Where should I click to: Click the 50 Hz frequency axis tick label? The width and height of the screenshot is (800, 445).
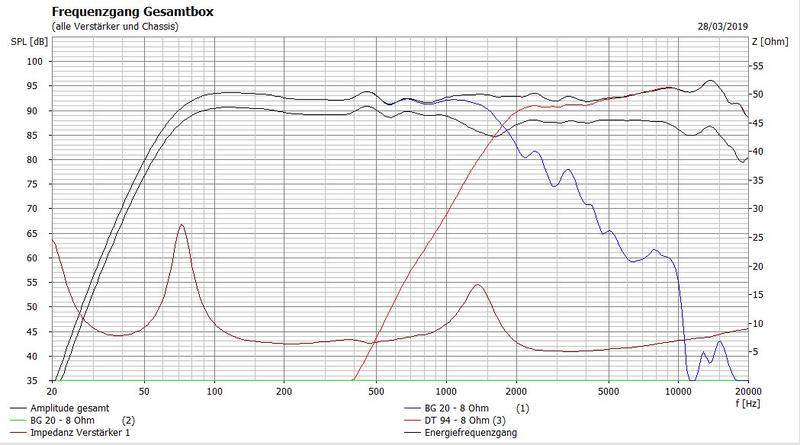click(144, 391)
